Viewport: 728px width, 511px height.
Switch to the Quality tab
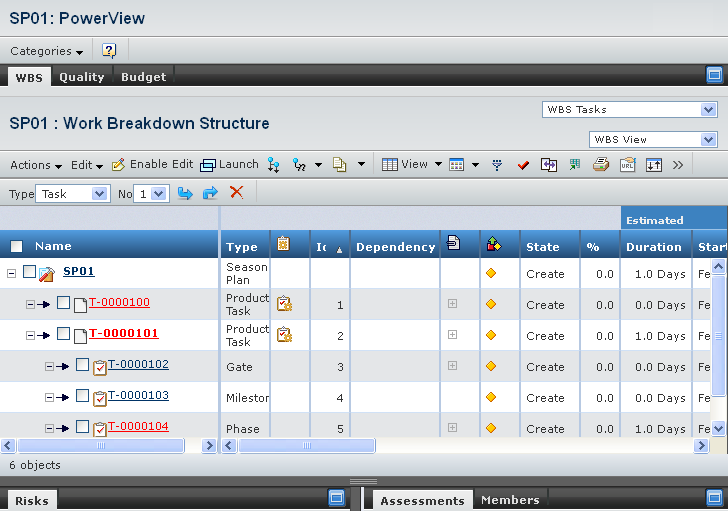point(82,77)
